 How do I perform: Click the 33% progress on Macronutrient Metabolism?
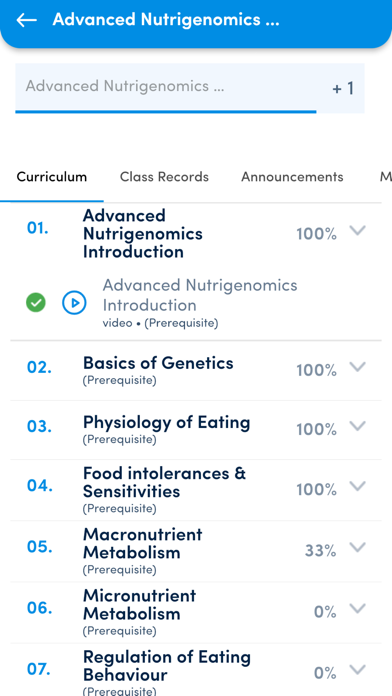pyautogui.click(x=321, y=551)
